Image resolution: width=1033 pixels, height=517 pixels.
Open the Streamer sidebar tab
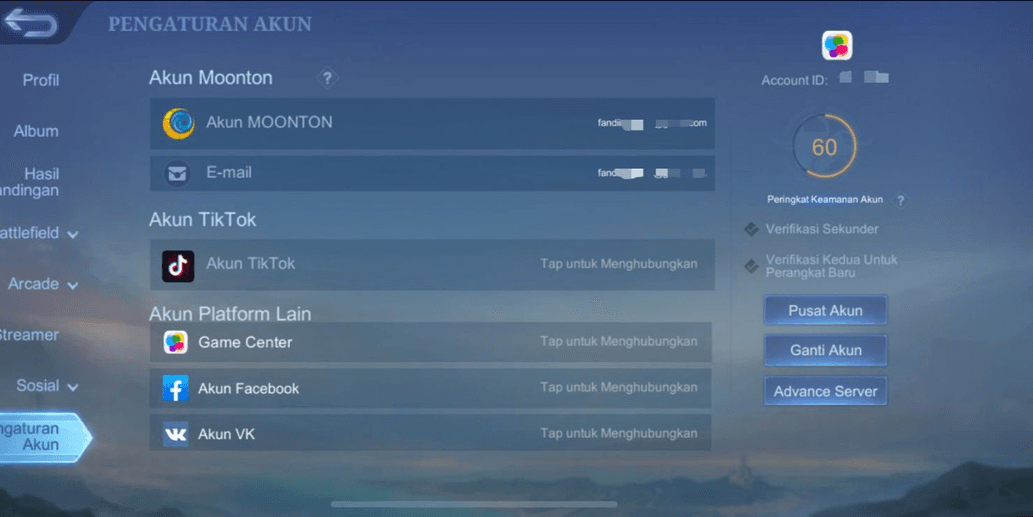(29, 335)
